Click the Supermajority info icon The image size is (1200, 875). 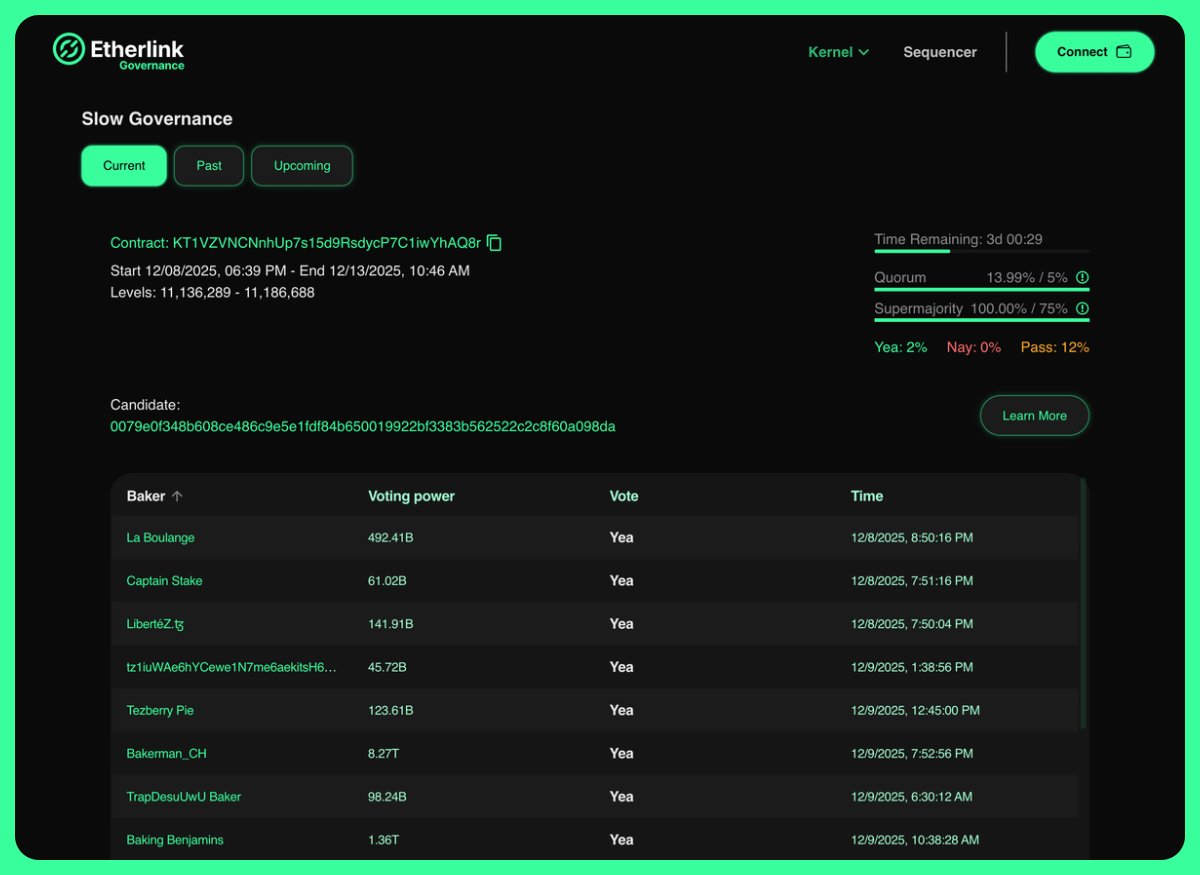pos(1082,309)
